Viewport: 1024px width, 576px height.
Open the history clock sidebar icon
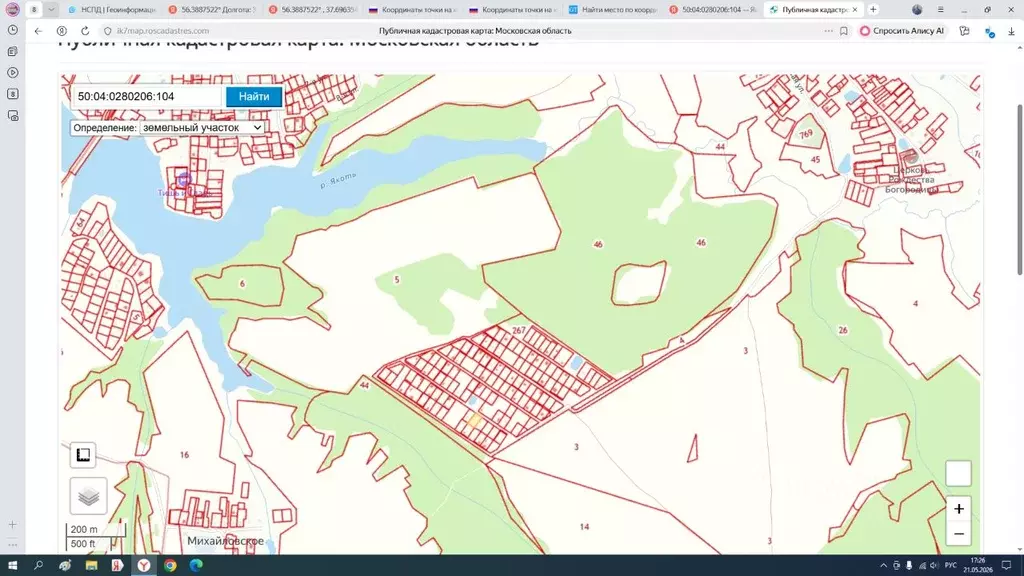click(12, 30)
